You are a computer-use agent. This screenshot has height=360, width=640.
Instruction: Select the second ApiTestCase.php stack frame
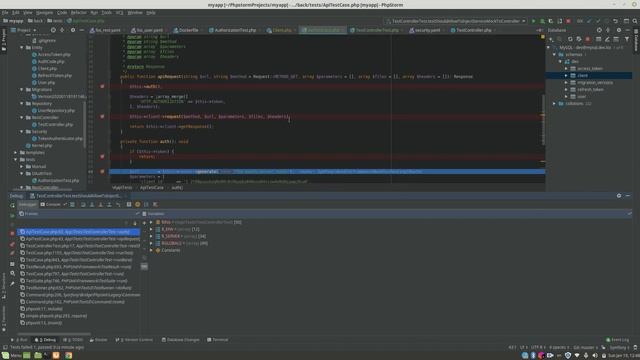click(80, 239)
